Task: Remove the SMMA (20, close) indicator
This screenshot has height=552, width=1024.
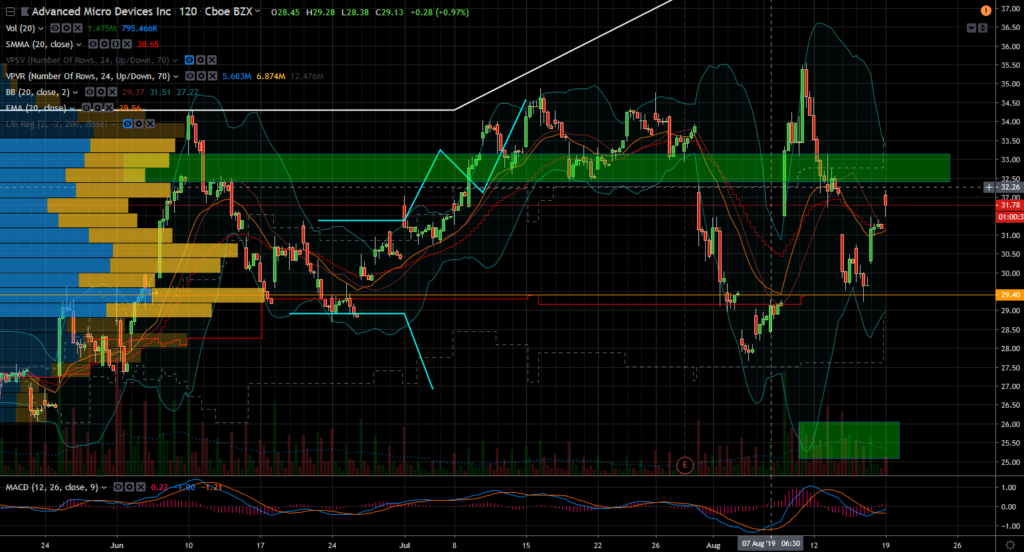Action: click(127, 44)
